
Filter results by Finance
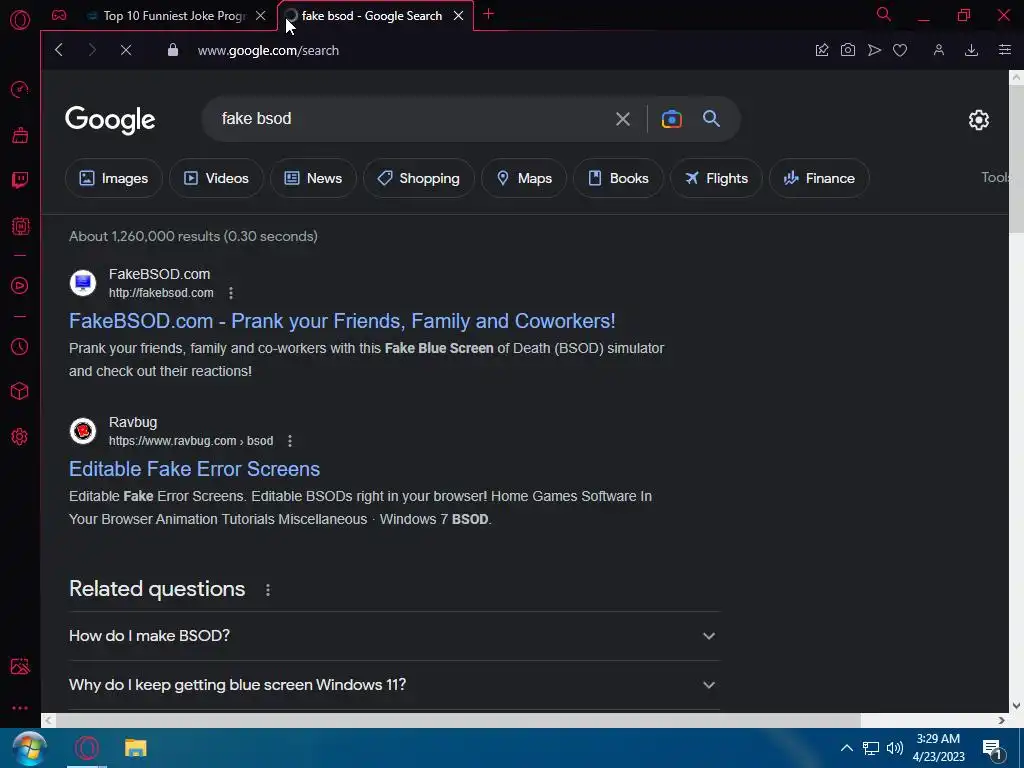click(x=819, y=178)
